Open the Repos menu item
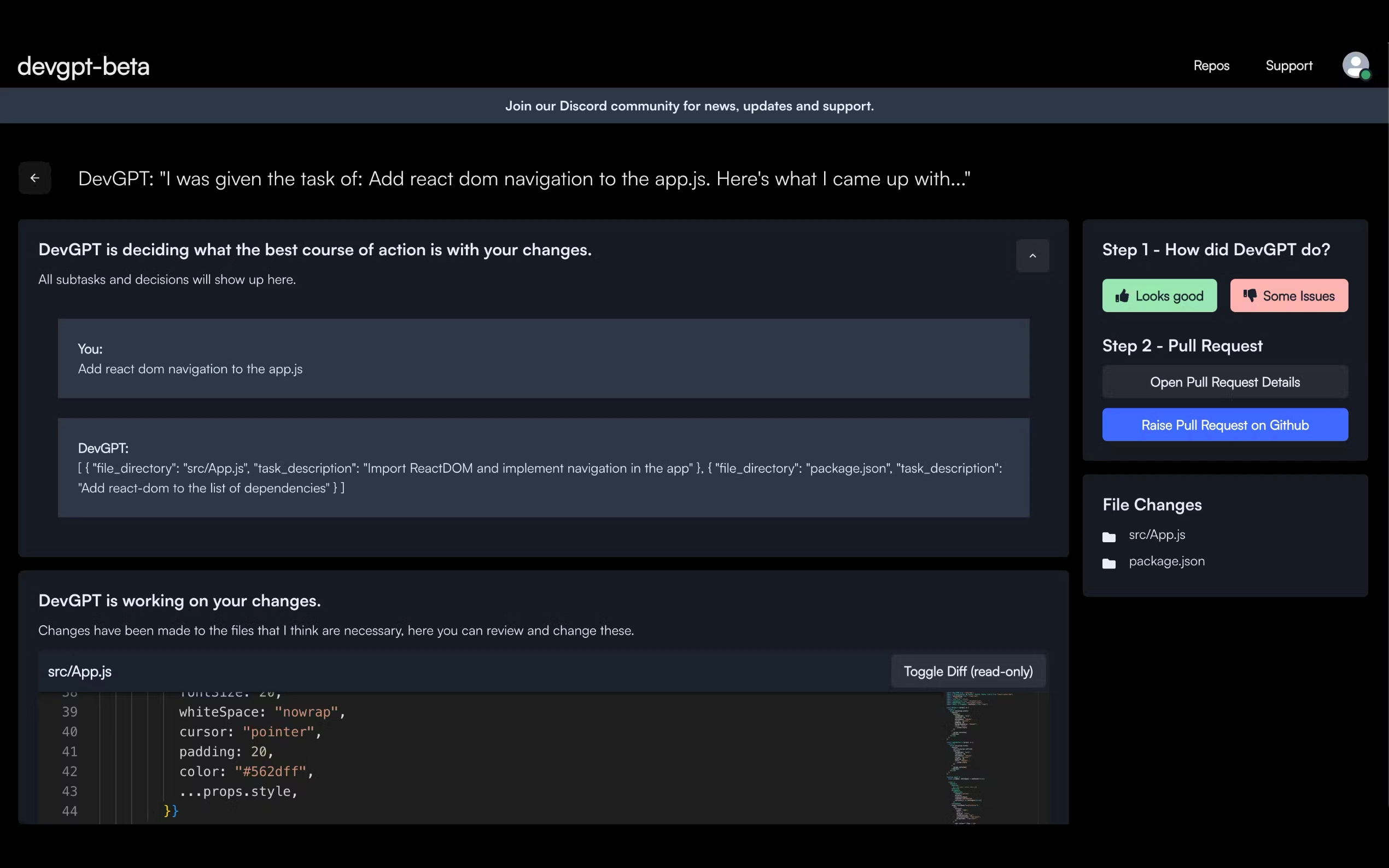Viewport: 1389px width, 868px height. click(1211, 66)
